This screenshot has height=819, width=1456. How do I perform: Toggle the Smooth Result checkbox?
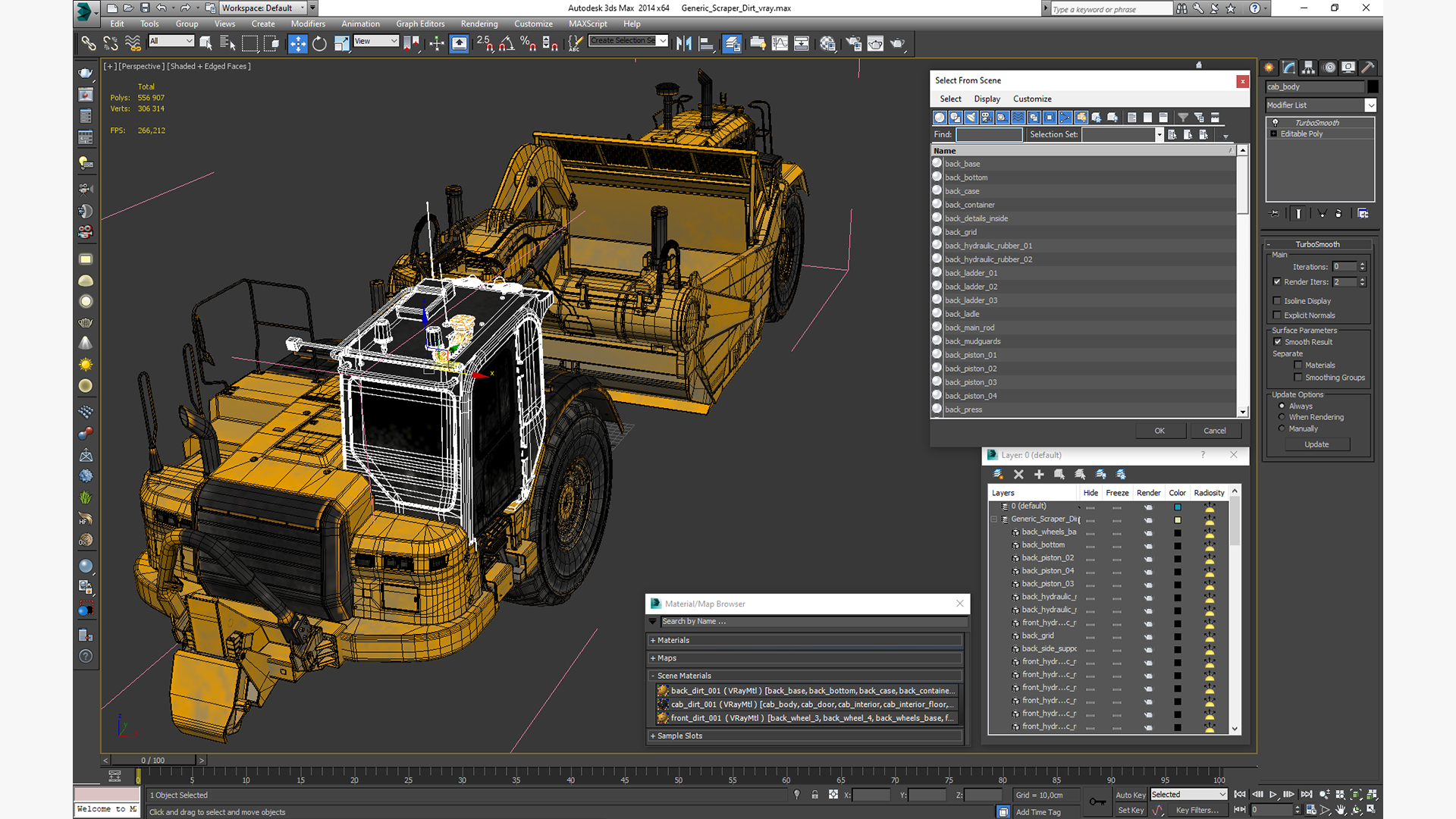coord(1277,342)
